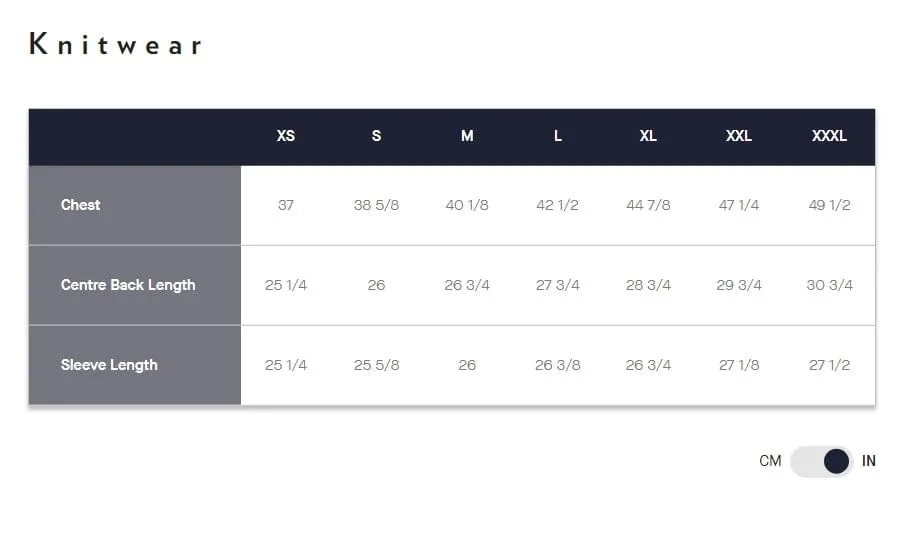This screenshot has height=556, width=908.
Task: Click the XXL sleeve length value 27 1/8
Action: pyautogui.click(x=738, y=365)
